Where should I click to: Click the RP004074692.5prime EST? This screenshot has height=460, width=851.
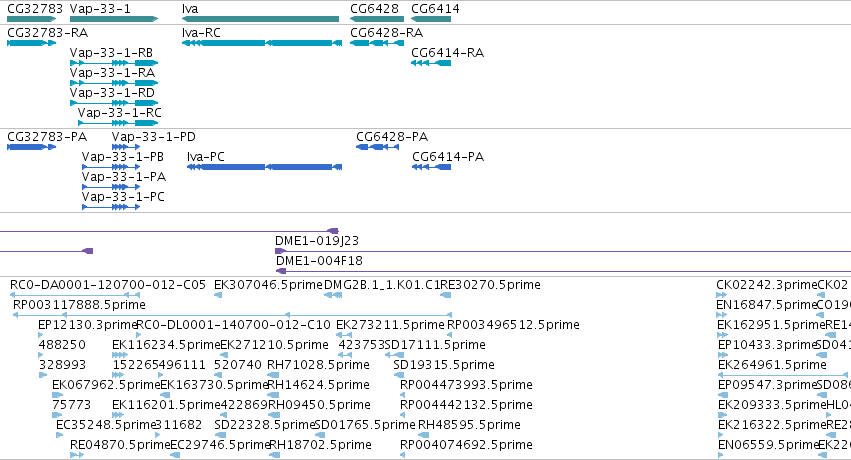pos(403,456)
